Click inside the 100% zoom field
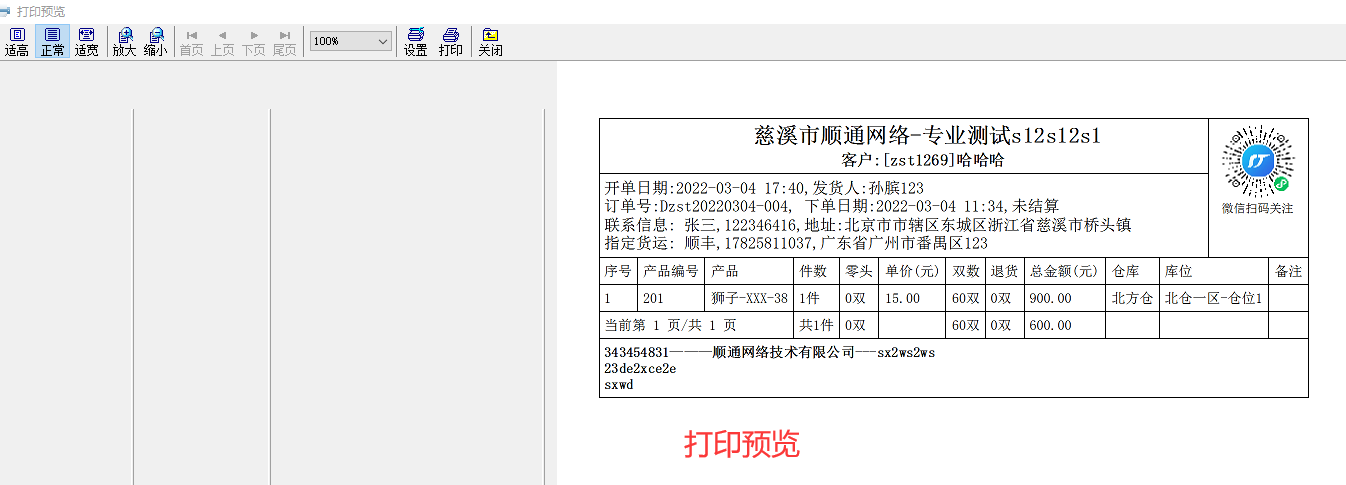1346x485 pixels. [x=340, y=41]
